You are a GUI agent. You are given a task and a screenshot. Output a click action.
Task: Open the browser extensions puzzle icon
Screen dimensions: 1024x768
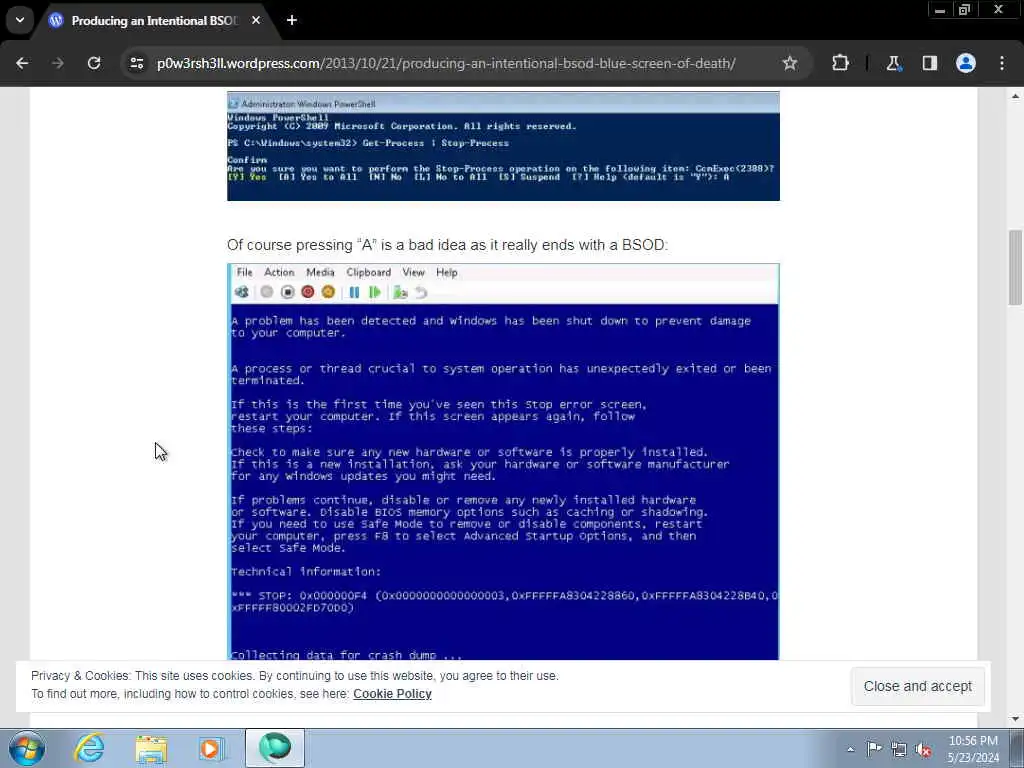coord(840,63)
